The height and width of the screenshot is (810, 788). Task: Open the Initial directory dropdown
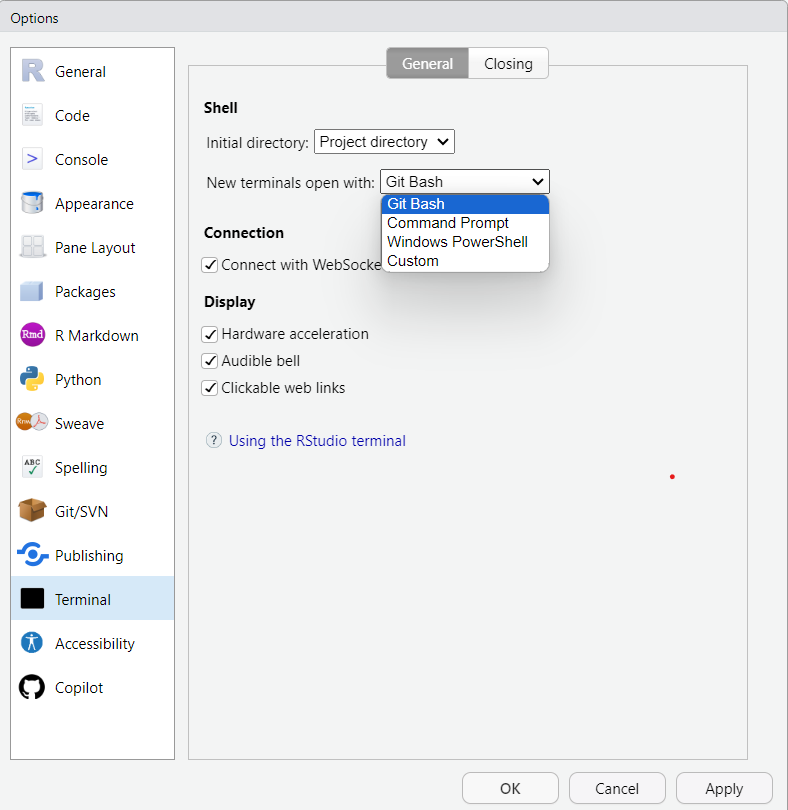pyautogui.click(x=384, y=142)
